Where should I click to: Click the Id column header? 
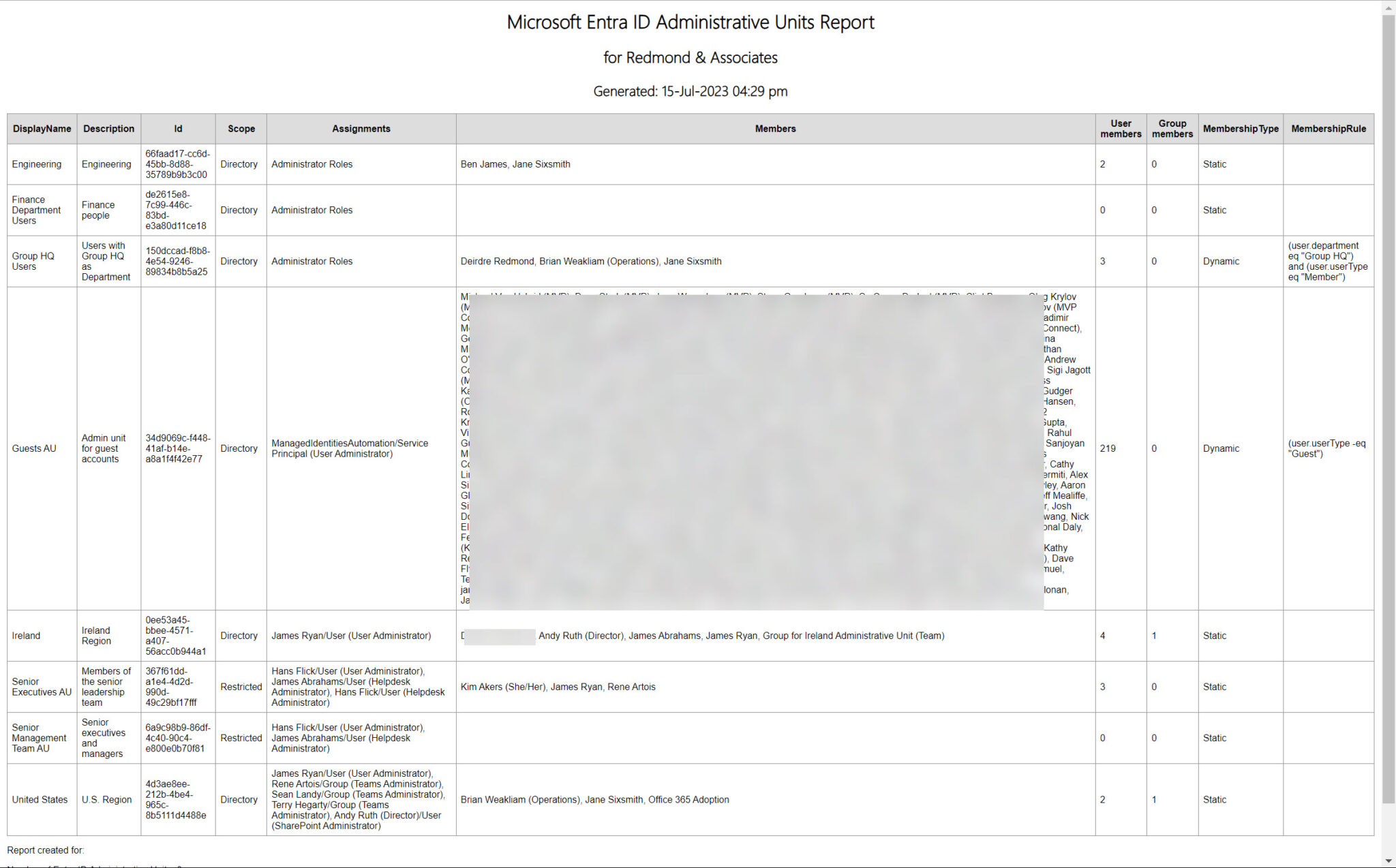[x=178, y=128]
